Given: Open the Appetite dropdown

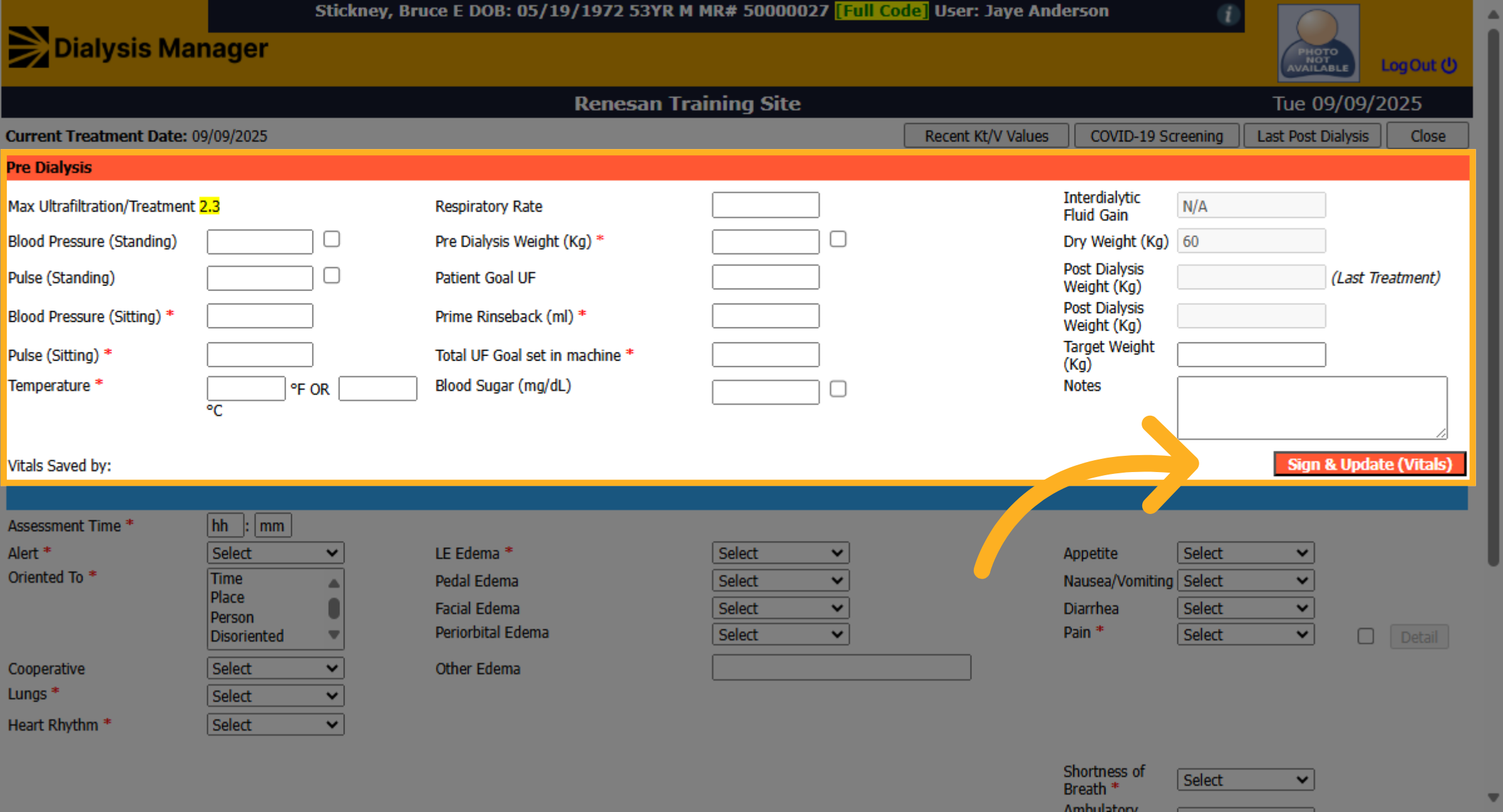Looking at the screenshot, I should click(1245, 553).
